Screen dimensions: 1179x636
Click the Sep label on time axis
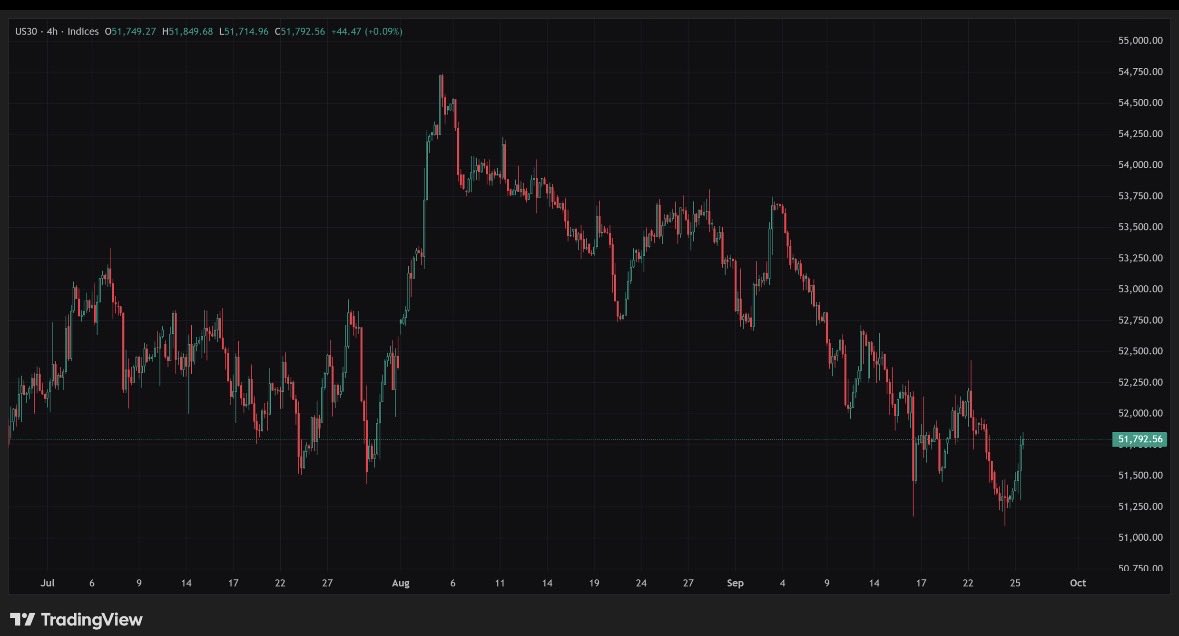click(x=735, y=583)
